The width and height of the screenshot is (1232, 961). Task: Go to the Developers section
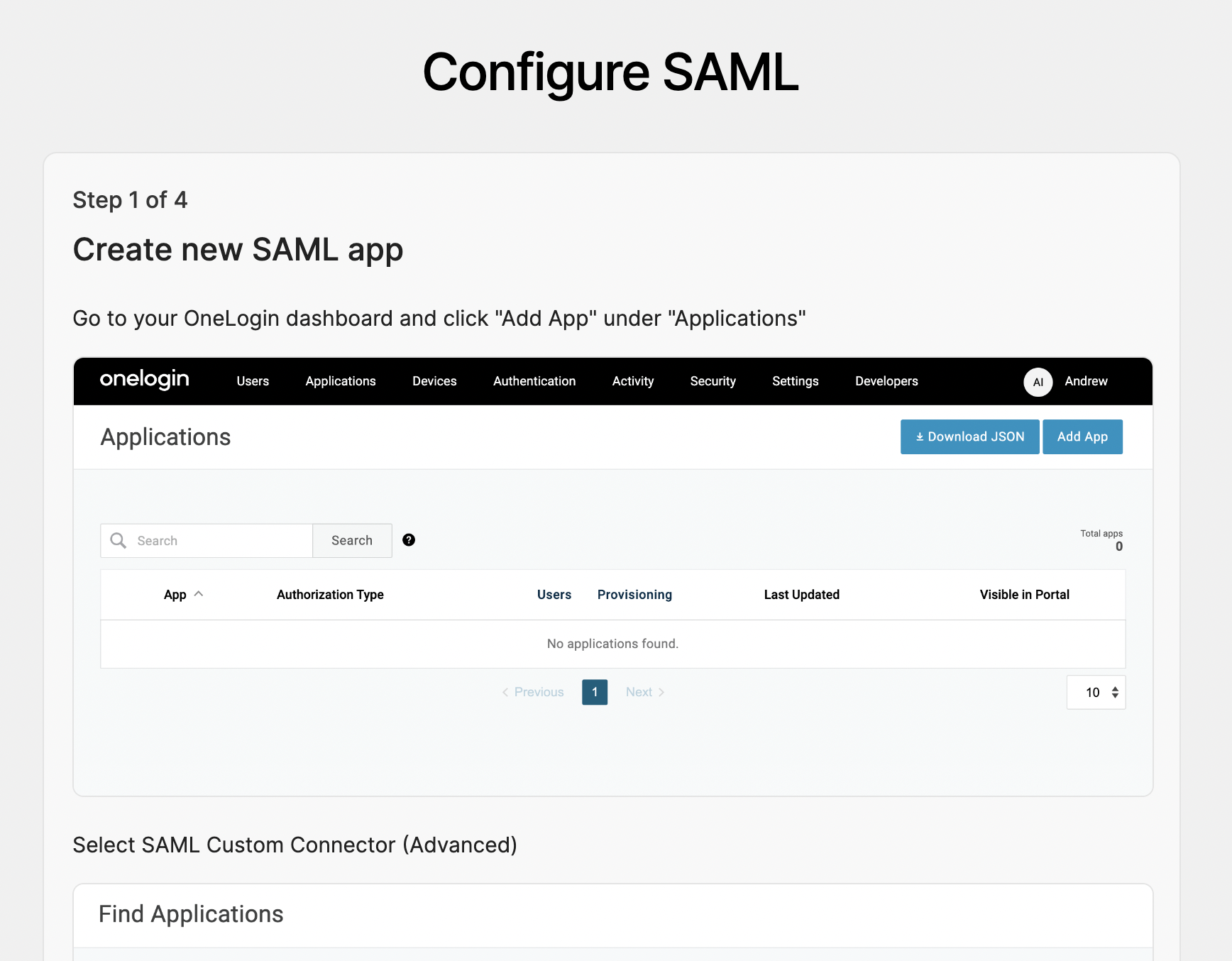click(x=886, y=381)
